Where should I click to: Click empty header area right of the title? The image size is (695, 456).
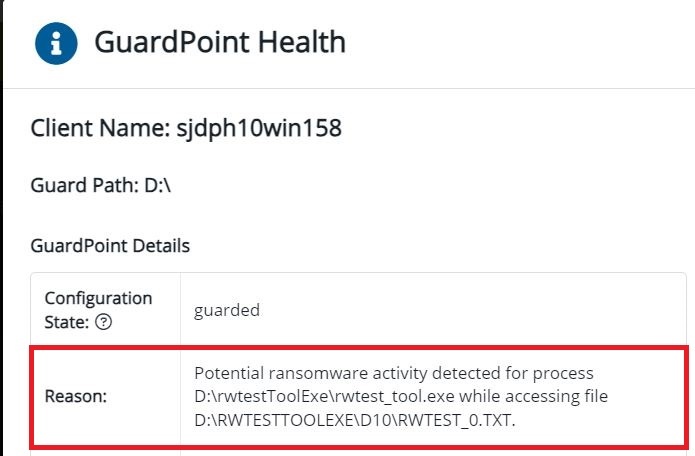pos(520,43)
